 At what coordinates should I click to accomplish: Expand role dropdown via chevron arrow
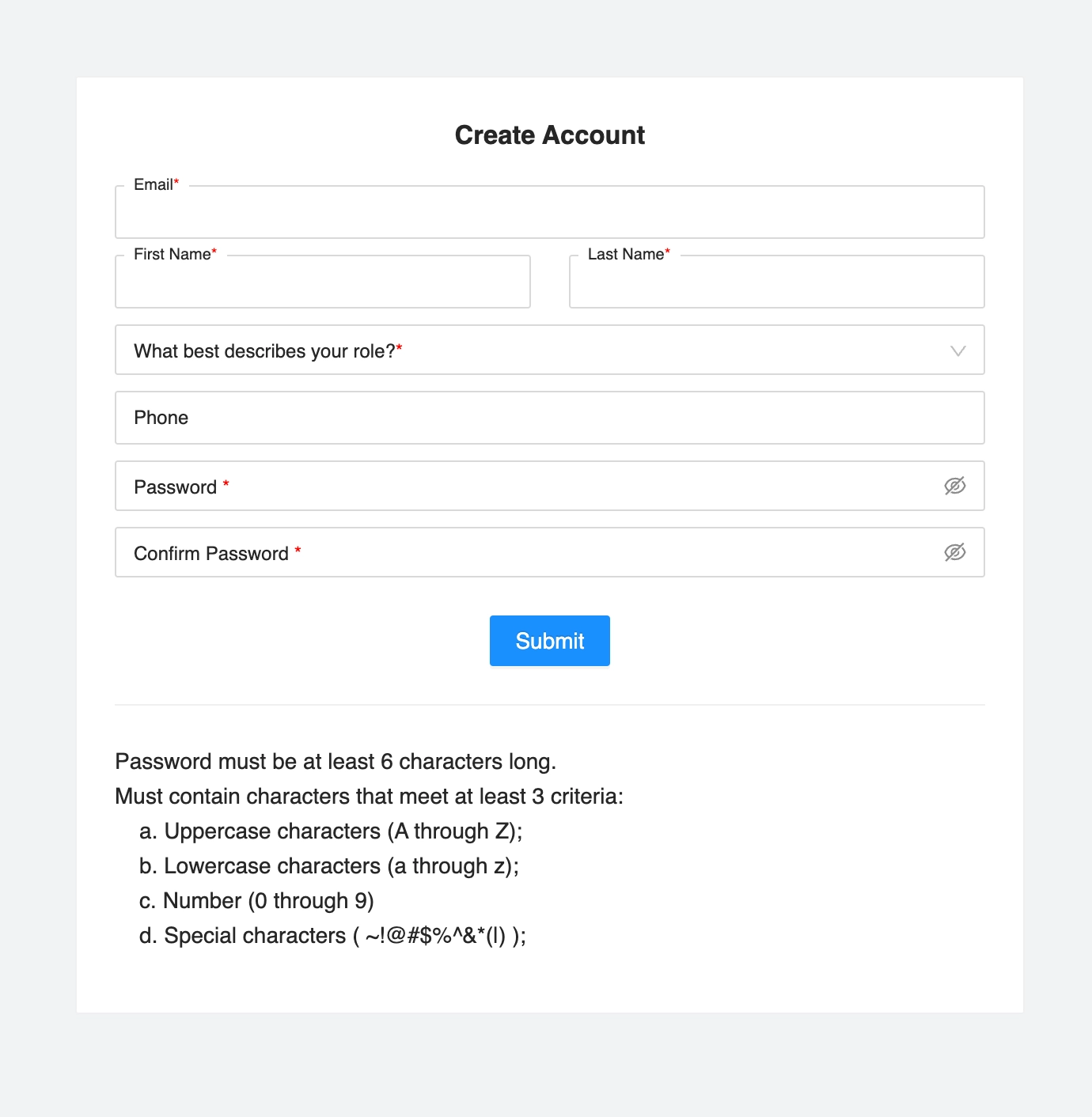[x=958, y=350]
